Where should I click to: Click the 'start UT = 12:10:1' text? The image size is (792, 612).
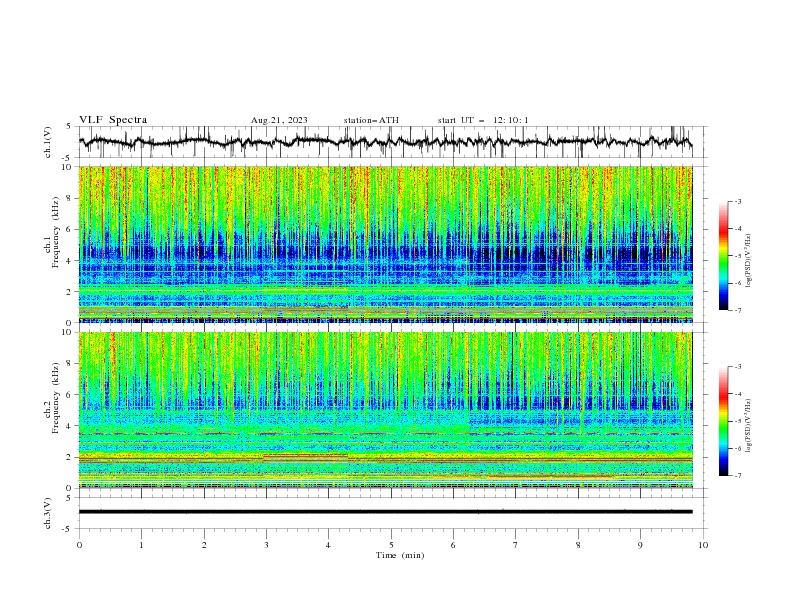click(x=483, y=120)
